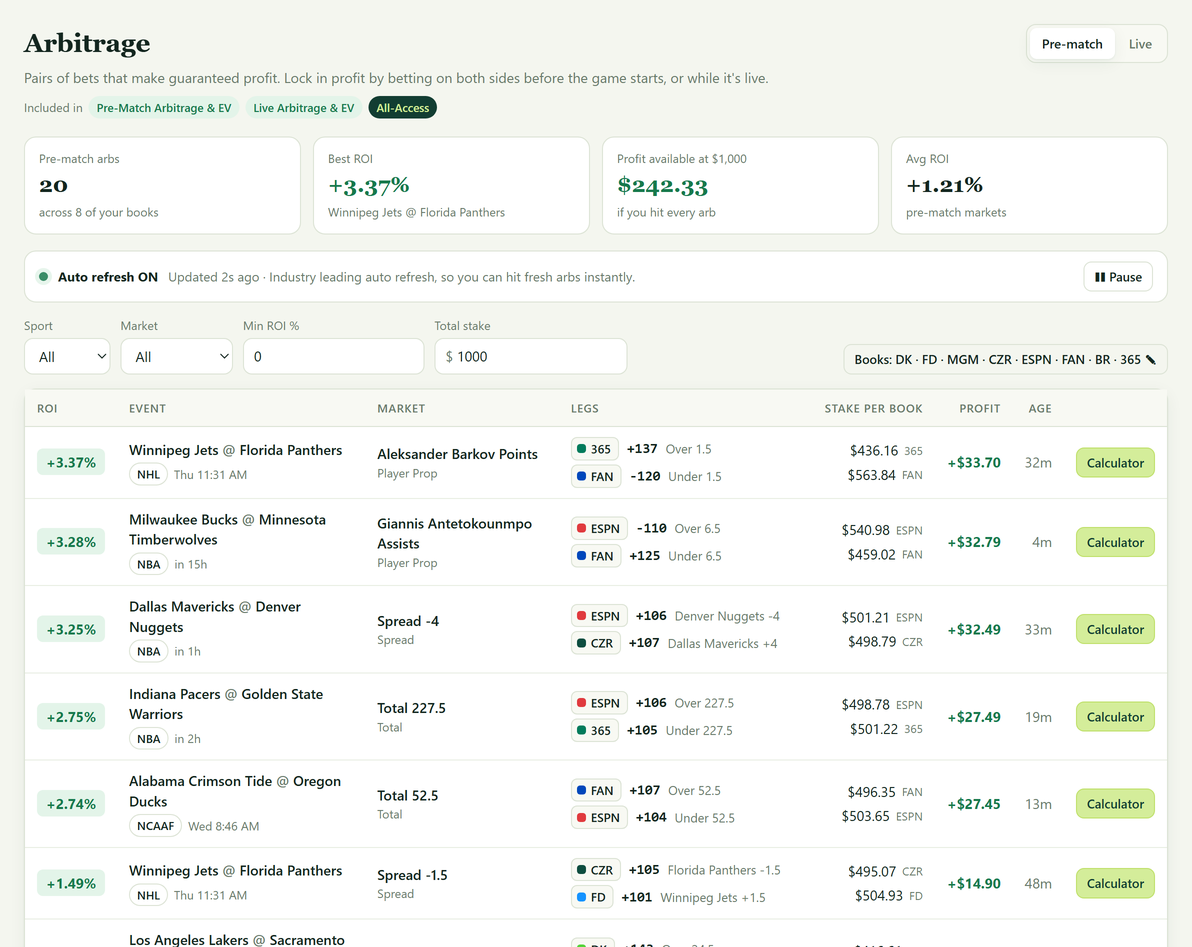1192x947 pixels.
Task: Edit the Books list via pencil icon
Action: [x=1151, y=359]
